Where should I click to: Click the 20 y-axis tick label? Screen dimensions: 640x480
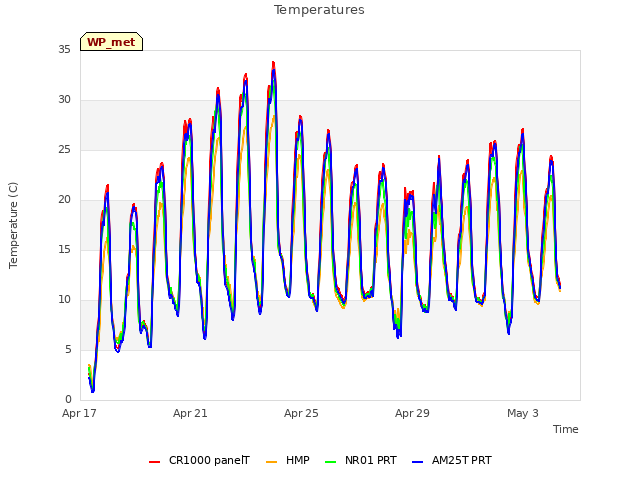point(64,200)
